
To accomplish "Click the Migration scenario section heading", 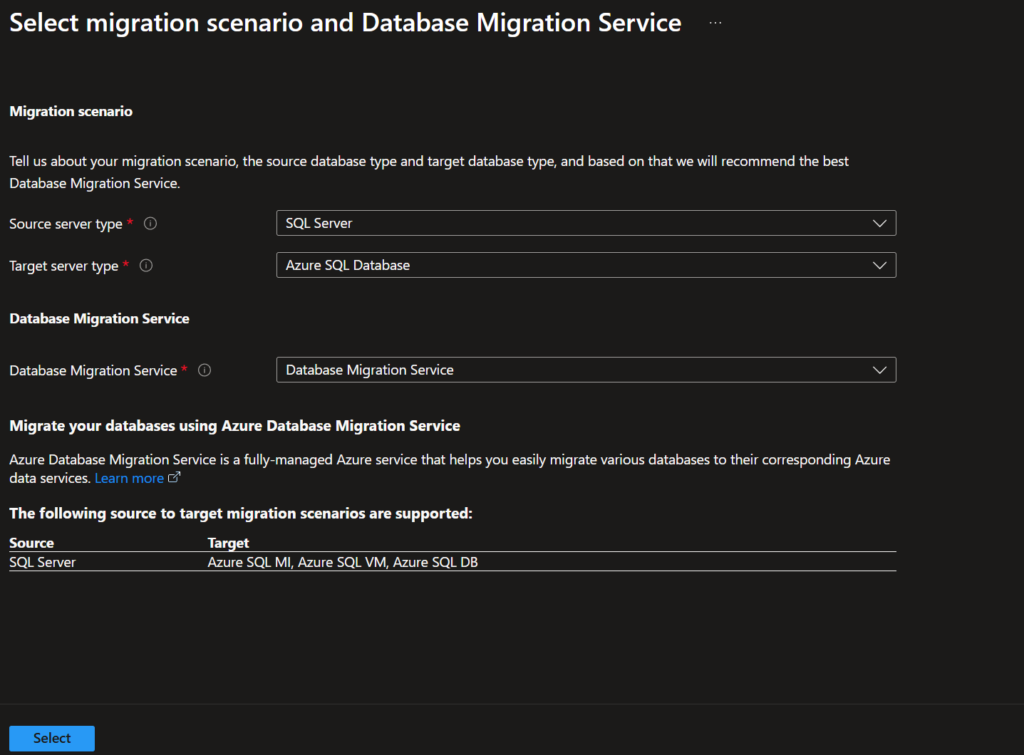I will [71, 112].
